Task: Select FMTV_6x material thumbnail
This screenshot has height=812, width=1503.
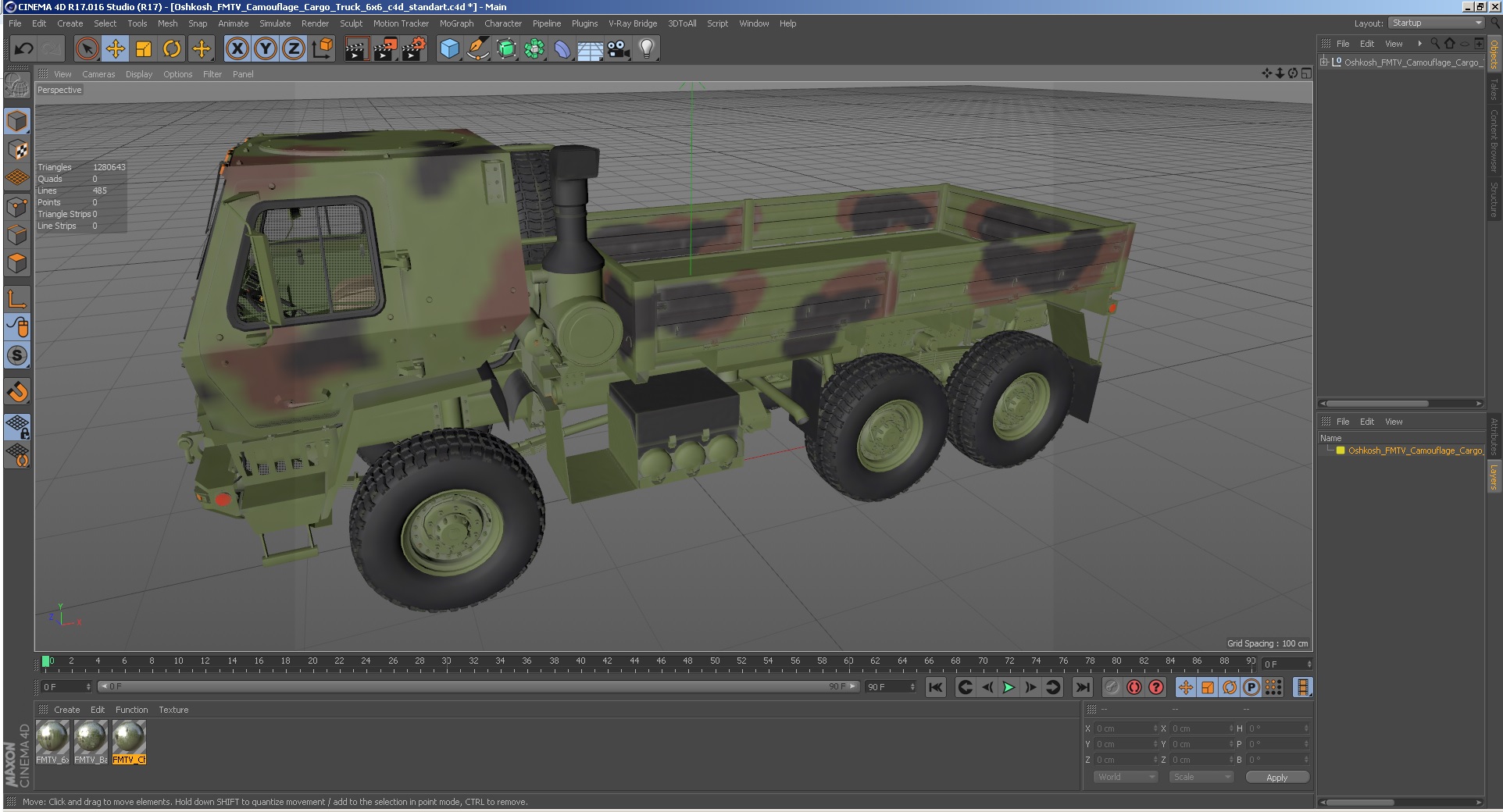Action: [x=52, y=736]
